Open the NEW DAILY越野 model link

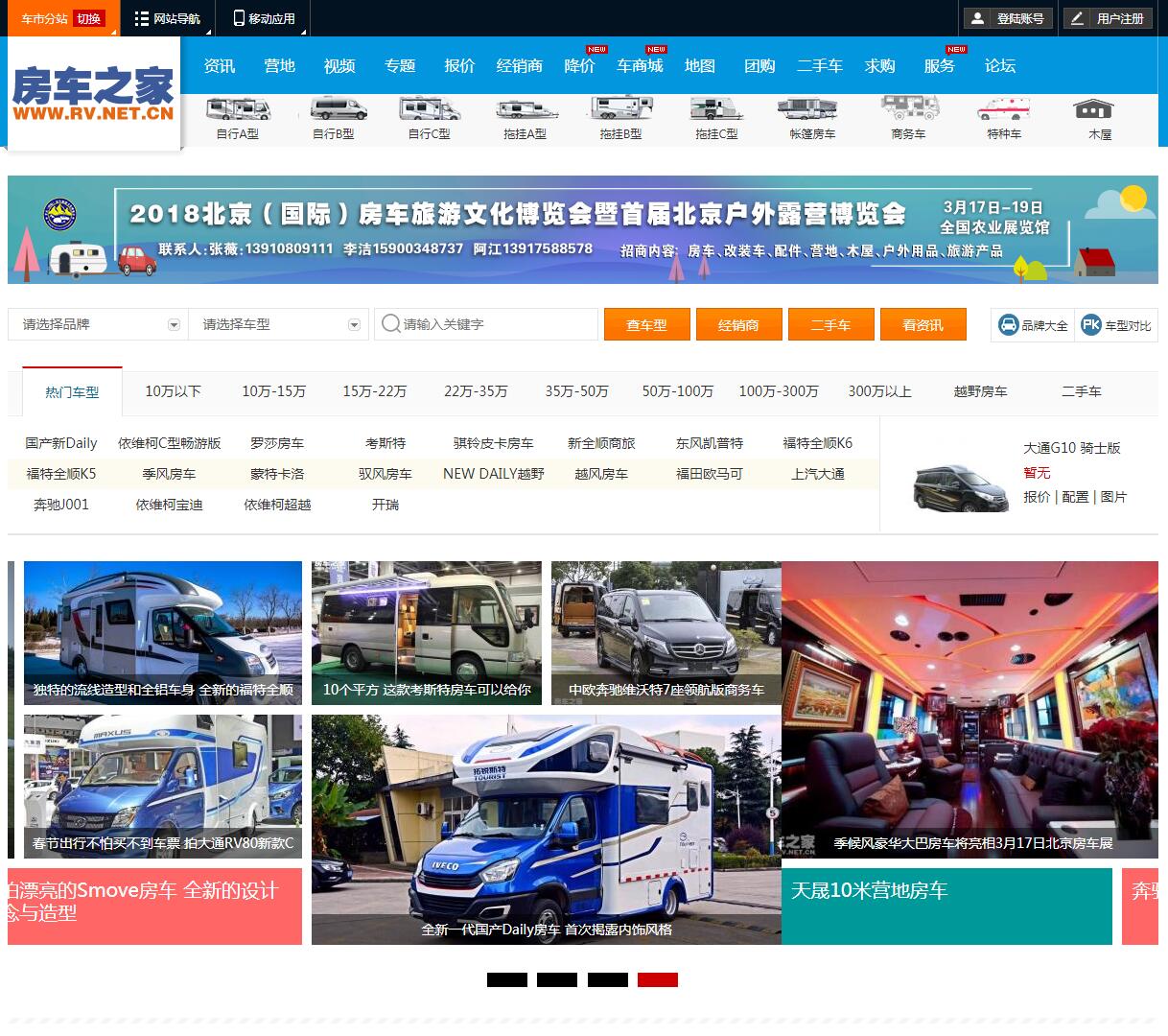tap(494, 474)
